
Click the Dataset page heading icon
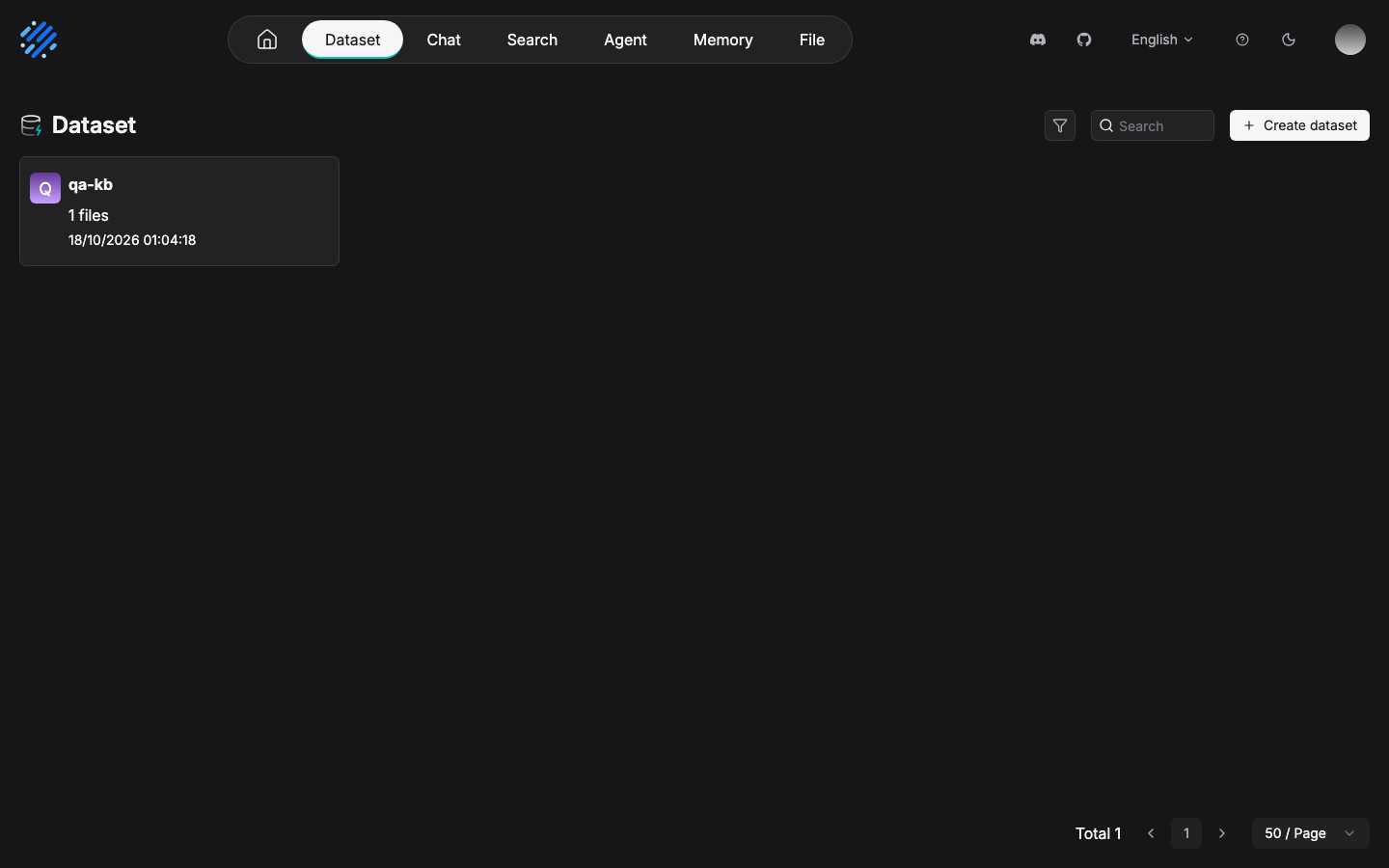click(31, 125)
